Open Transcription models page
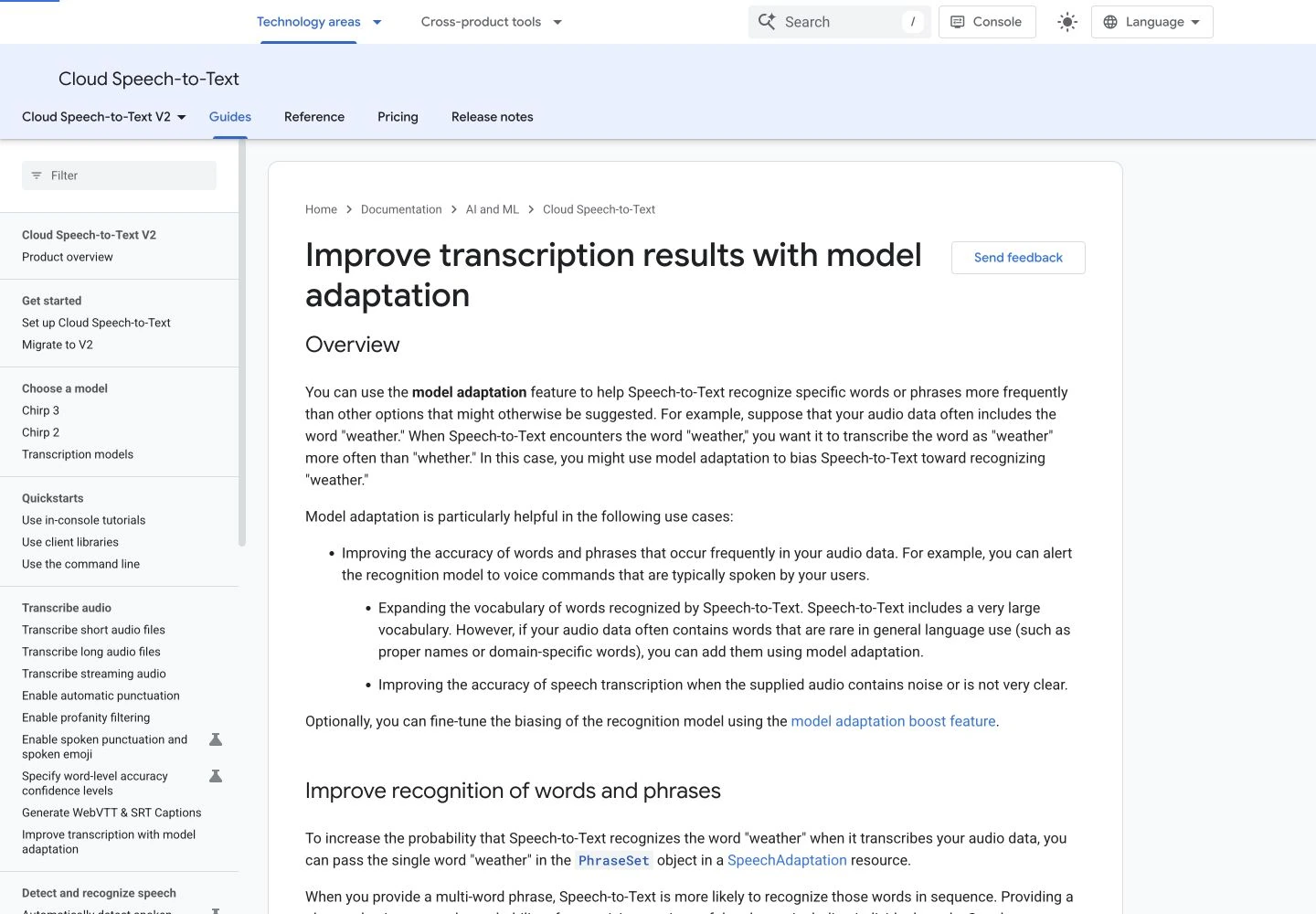This screenshot has height=914, width=1316. point(78,454)
